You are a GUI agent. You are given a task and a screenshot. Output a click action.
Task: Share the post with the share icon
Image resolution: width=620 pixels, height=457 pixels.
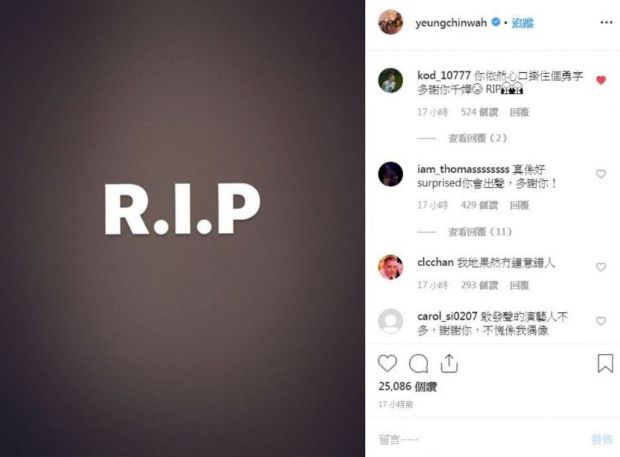coord(449,363)
